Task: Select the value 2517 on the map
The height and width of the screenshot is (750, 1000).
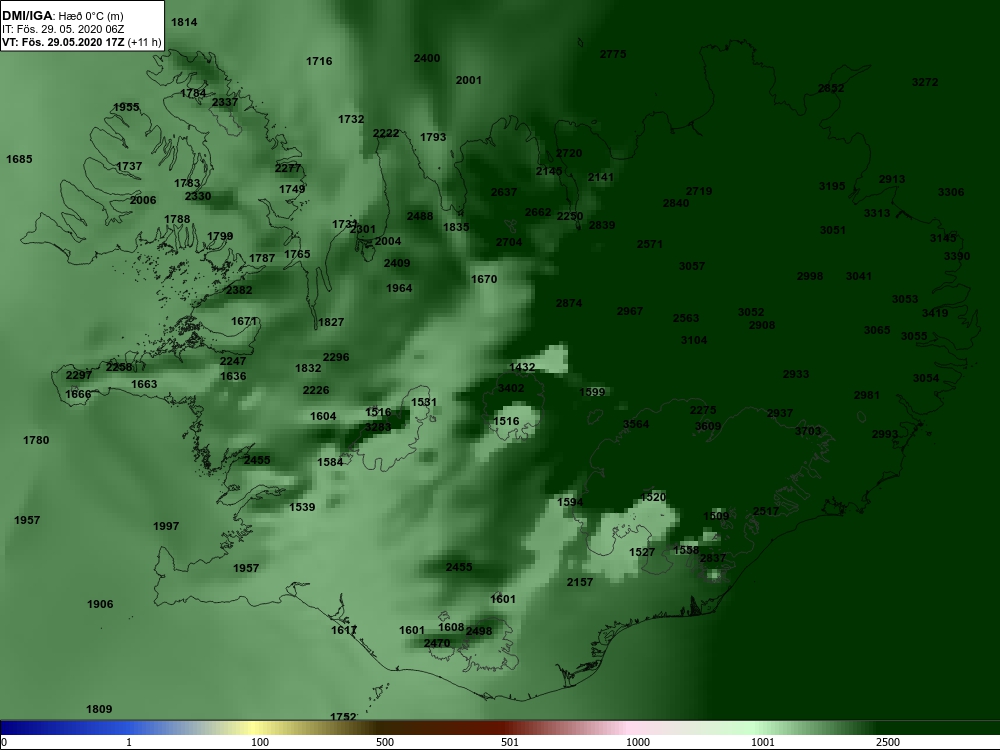Action: pos(766,511)
